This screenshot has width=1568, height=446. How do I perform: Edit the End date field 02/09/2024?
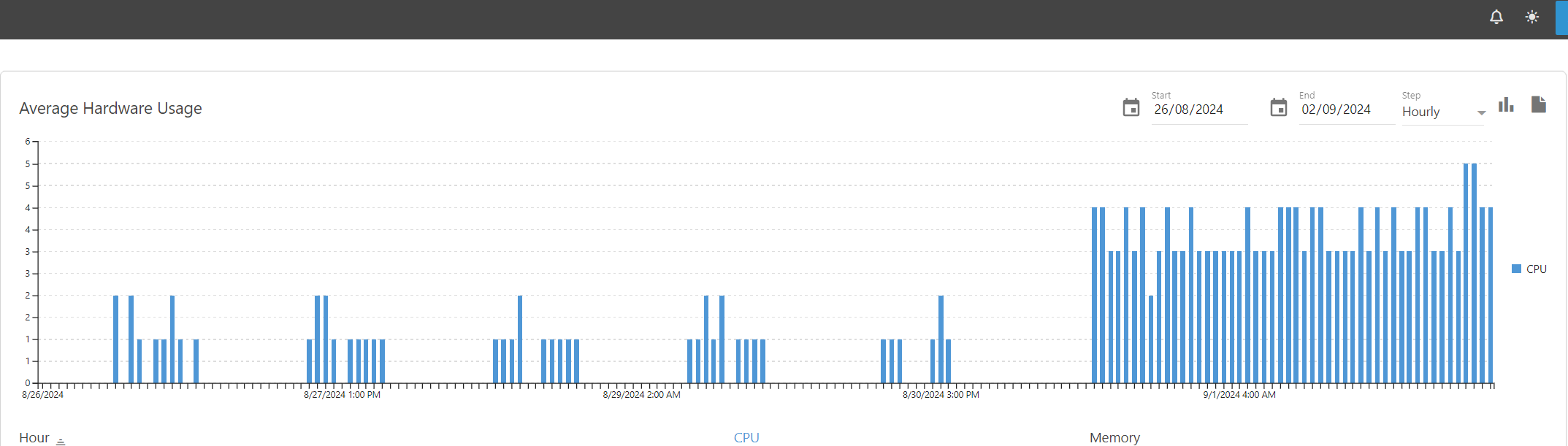(1345, 110)
